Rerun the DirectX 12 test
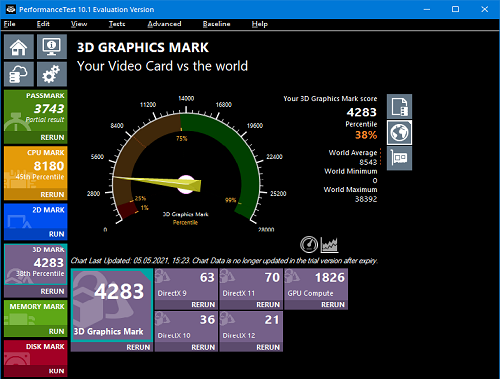The image size is (500, 379). coord(268,347)
